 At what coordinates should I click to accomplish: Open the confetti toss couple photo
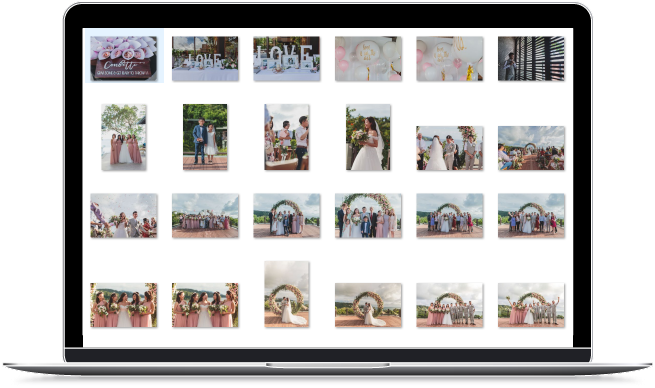point(124,216)
